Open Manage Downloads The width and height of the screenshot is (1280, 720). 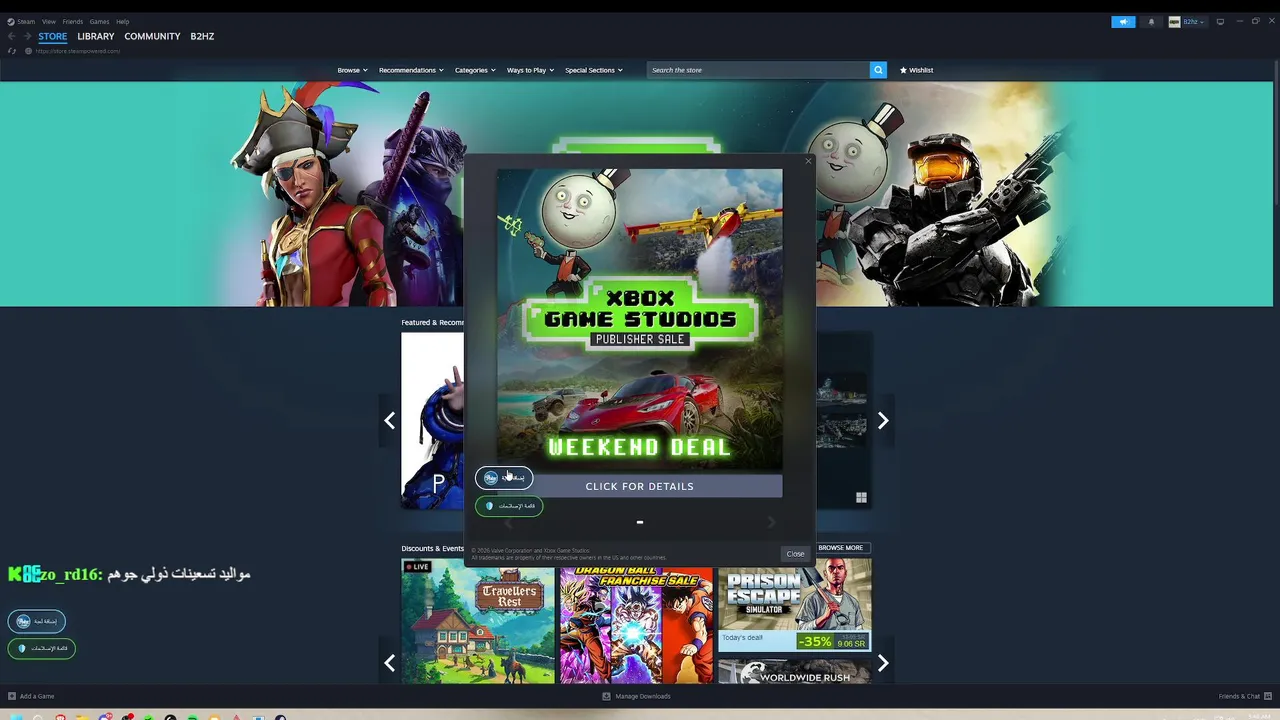[x=643, y=696]
